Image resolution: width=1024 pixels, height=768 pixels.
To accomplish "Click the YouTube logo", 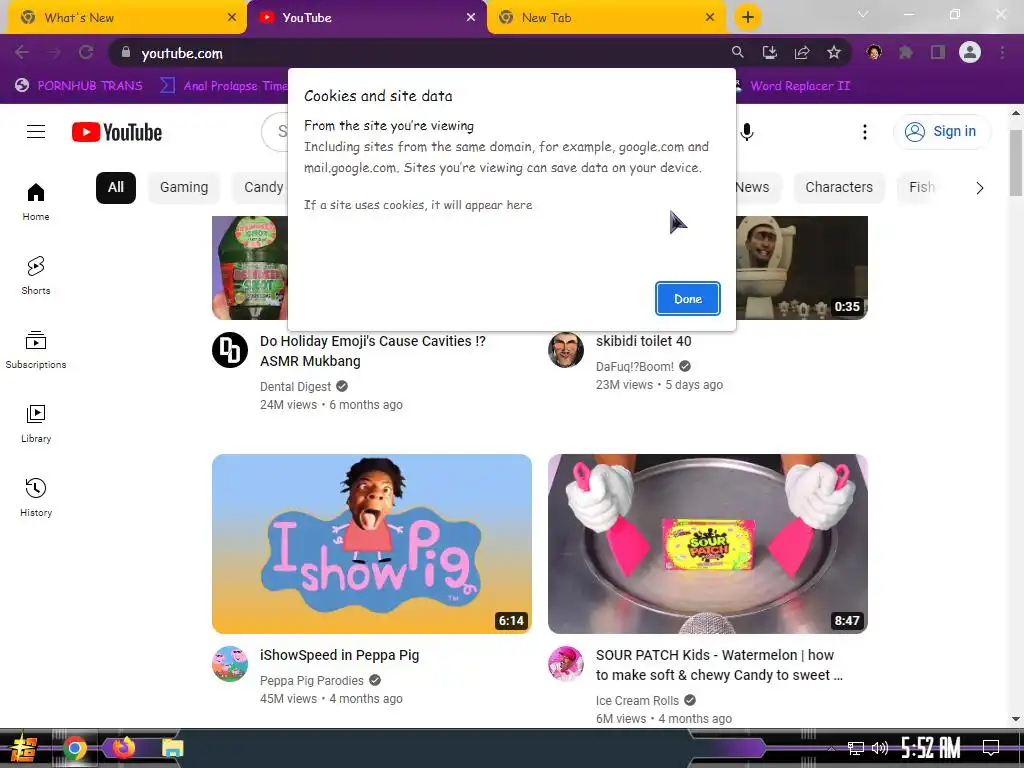I will tap(117, 132).
